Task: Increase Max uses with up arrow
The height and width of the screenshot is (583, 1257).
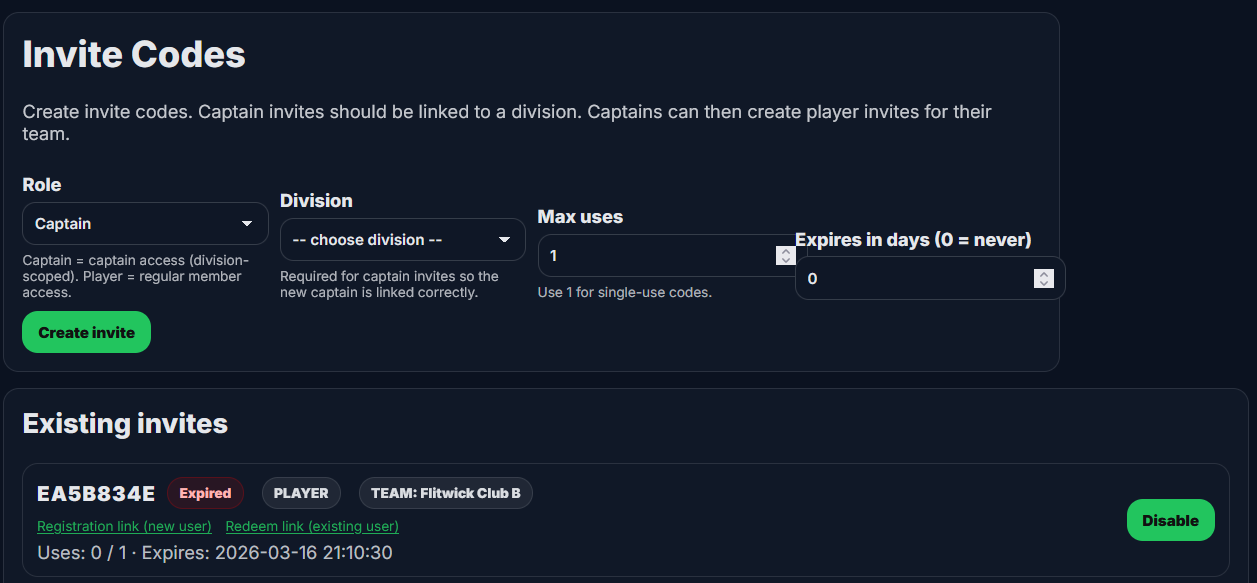Action: tap(786, 251)
